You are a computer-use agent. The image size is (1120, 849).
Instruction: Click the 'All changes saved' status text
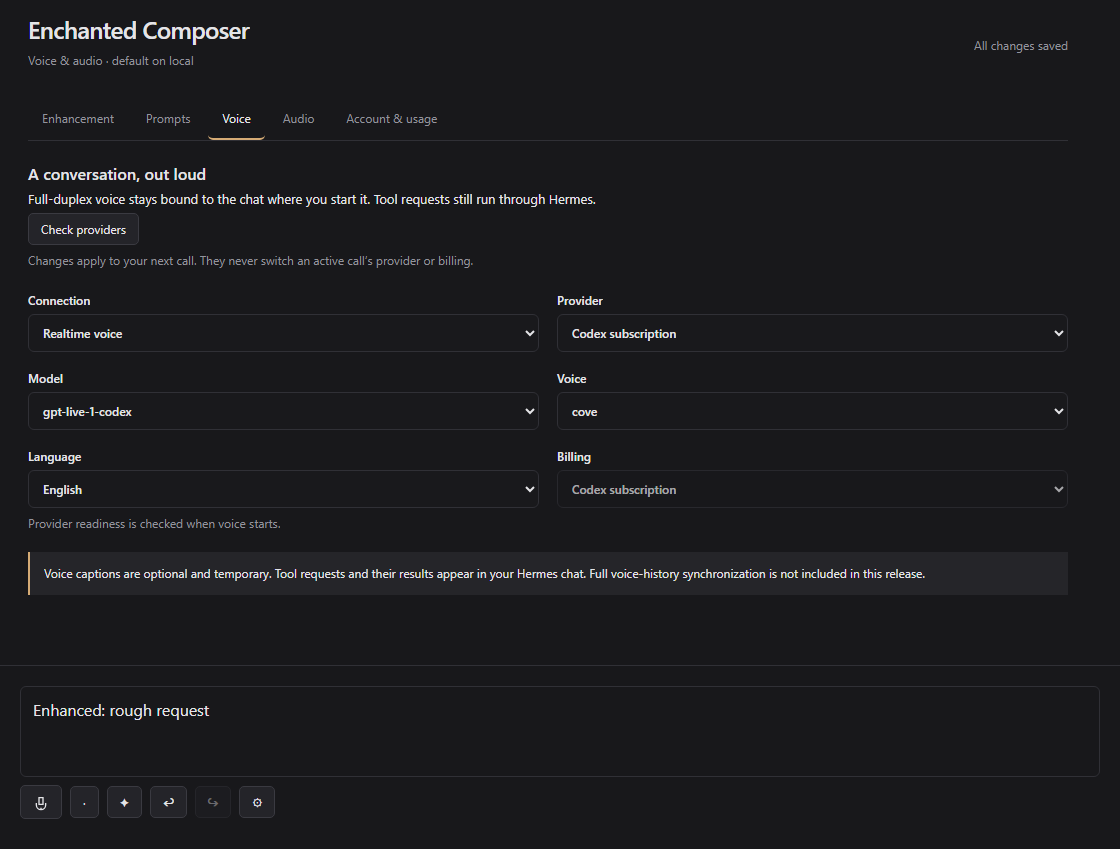tap(1021, 46)
